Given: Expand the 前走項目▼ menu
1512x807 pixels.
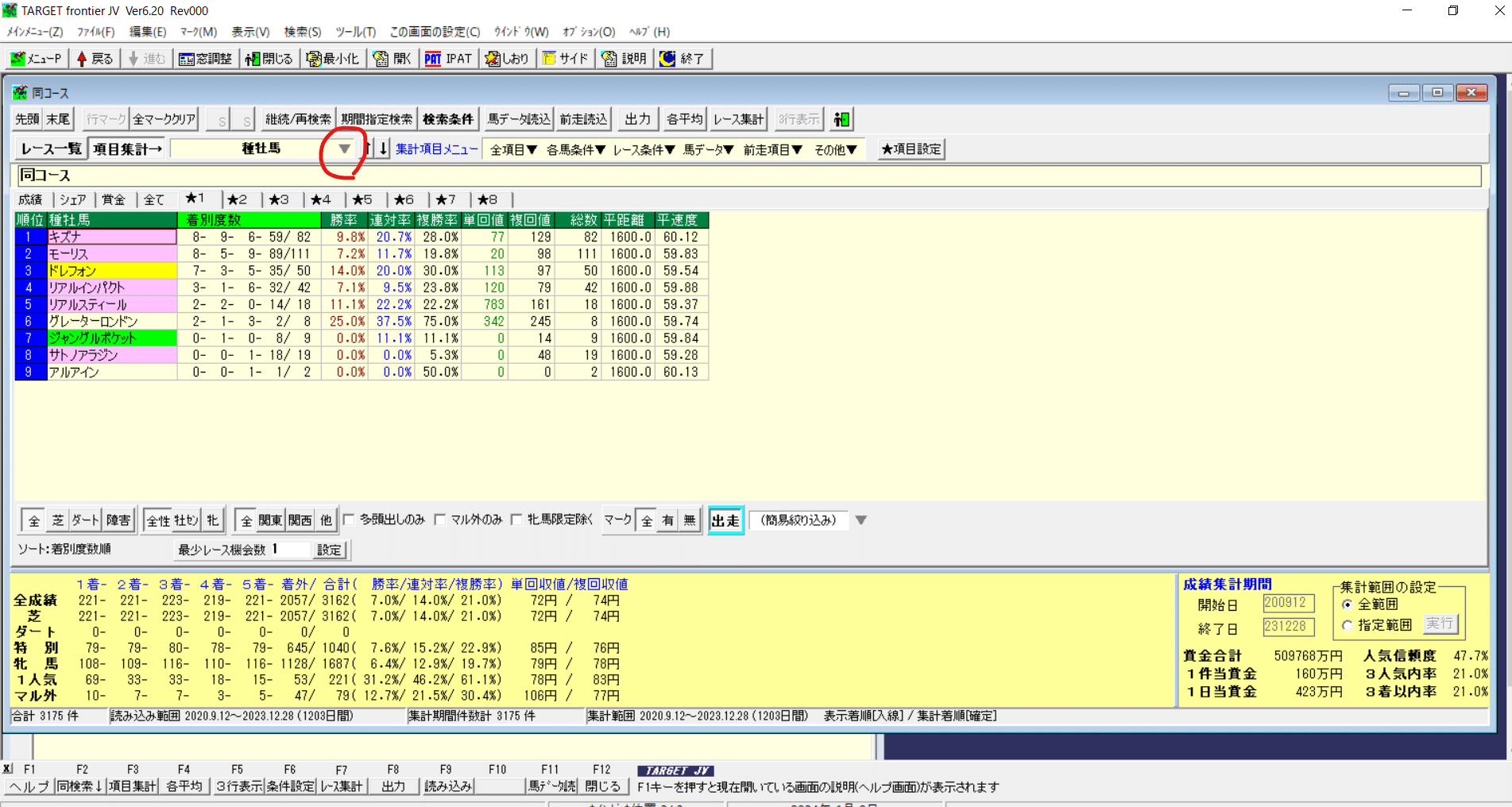Looking at the screenshot, I should (x=773, y=149).
